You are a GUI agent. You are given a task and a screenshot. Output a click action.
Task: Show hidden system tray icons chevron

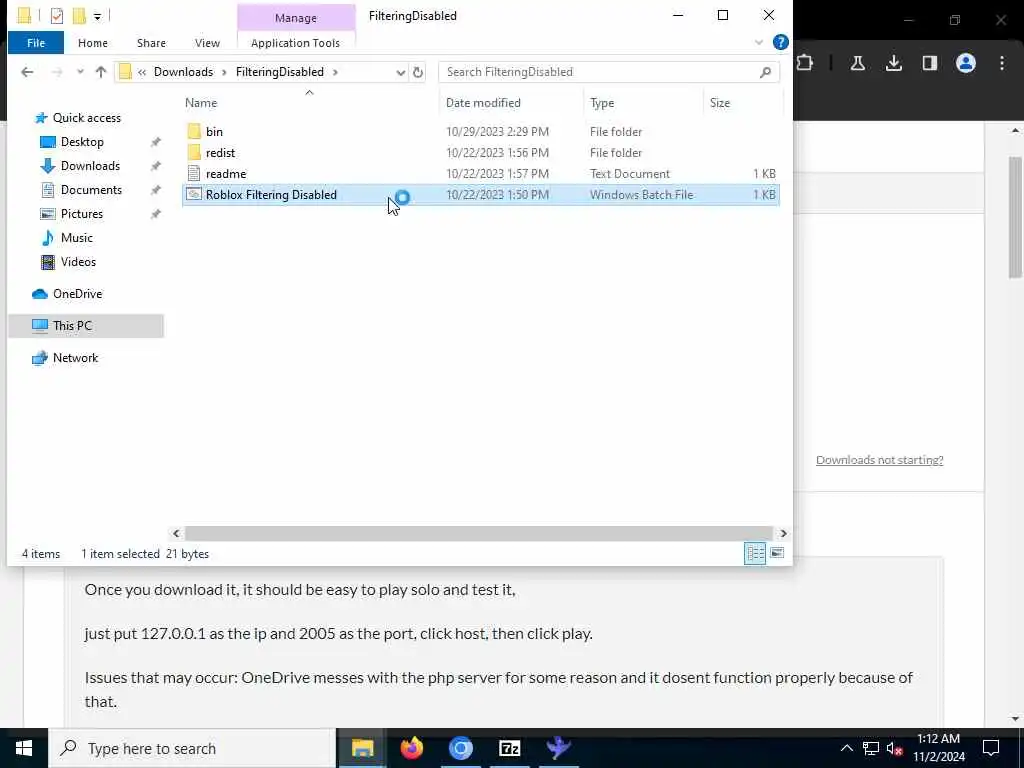pos(846,748)
